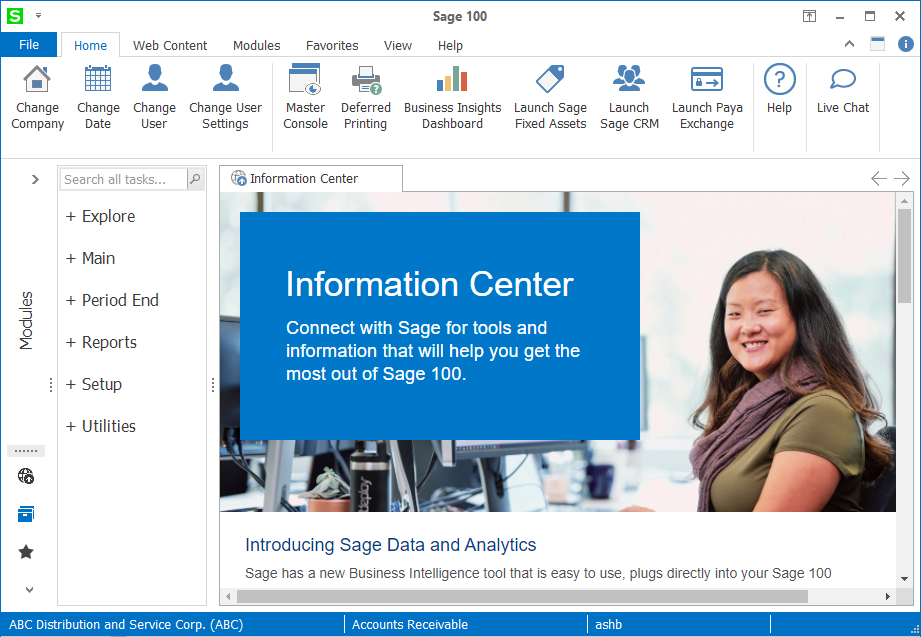This screenshot has width=921, height=637.
Task: Expand the Period End task group
Action: [x=112, y=300]
